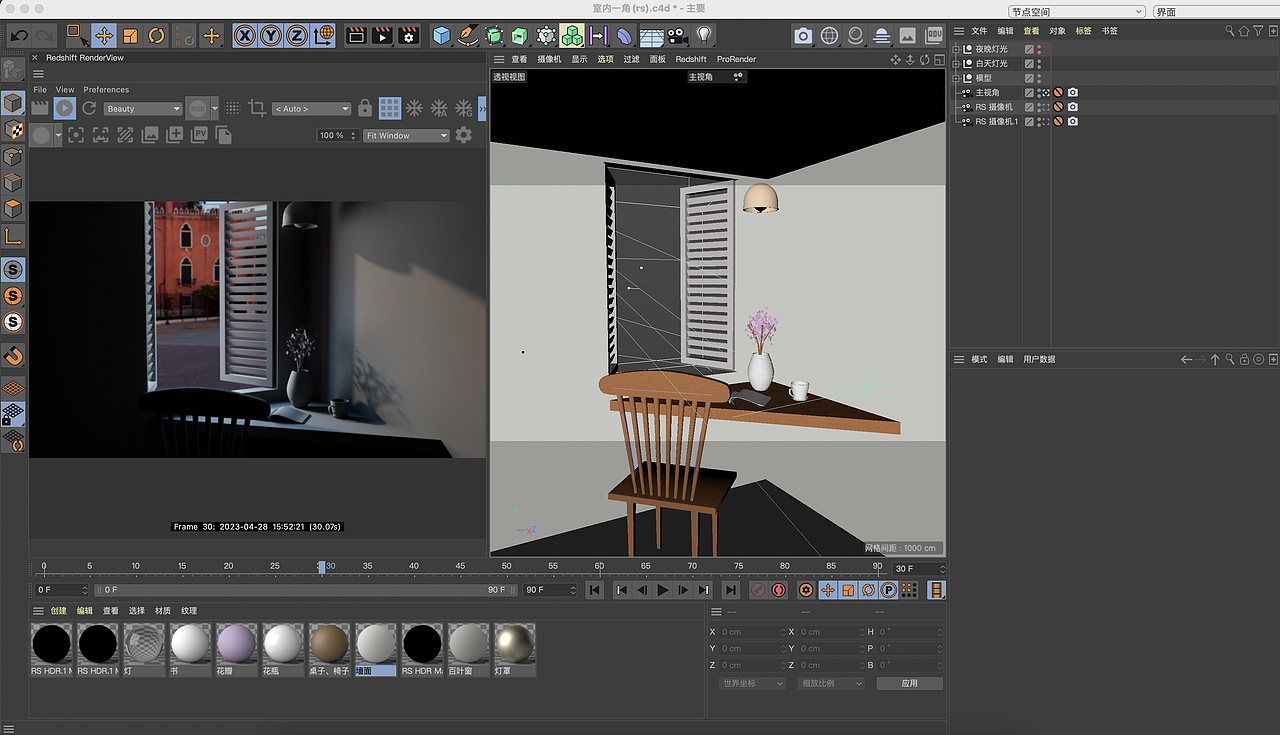This screenshot has height=735, width=1280.
Task: Toggle layer checkbox for 模型
Action: [1029, 78]
